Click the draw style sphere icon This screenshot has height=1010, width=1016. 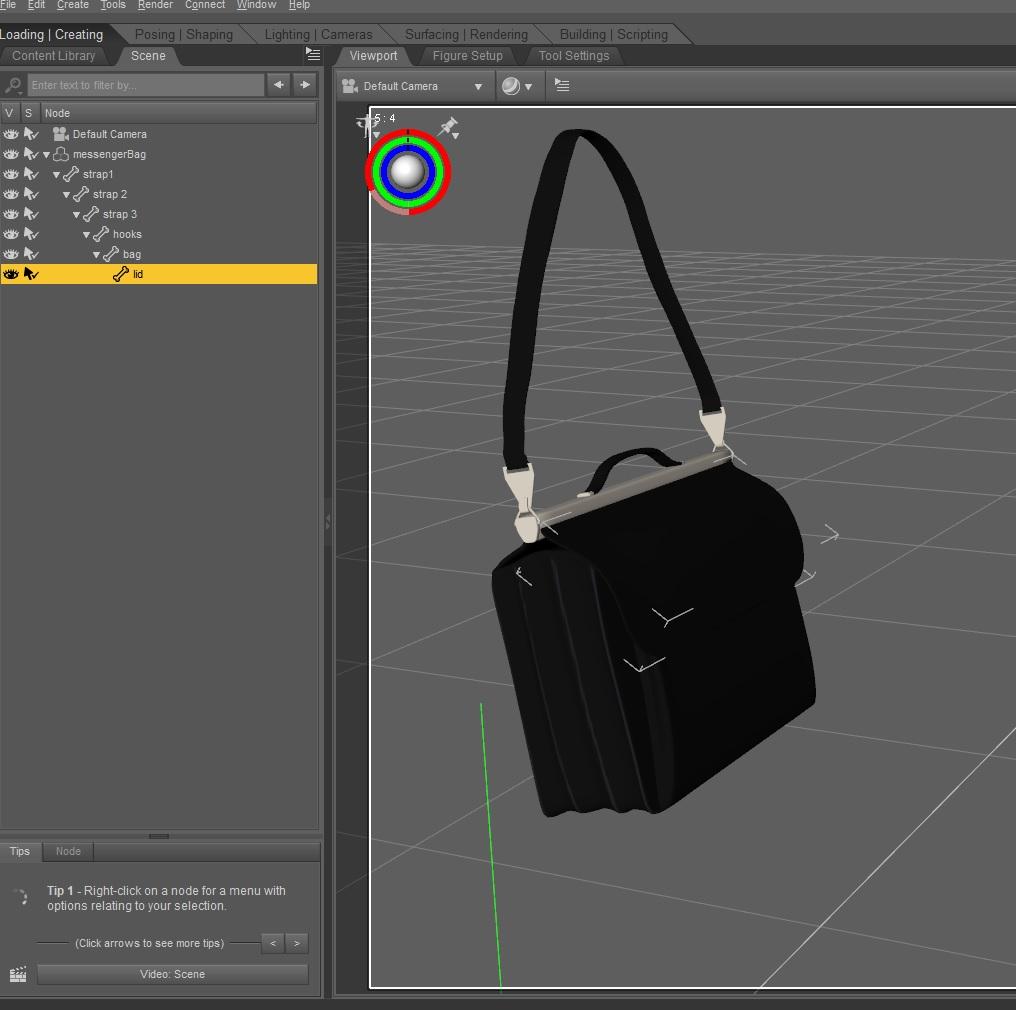511,86
